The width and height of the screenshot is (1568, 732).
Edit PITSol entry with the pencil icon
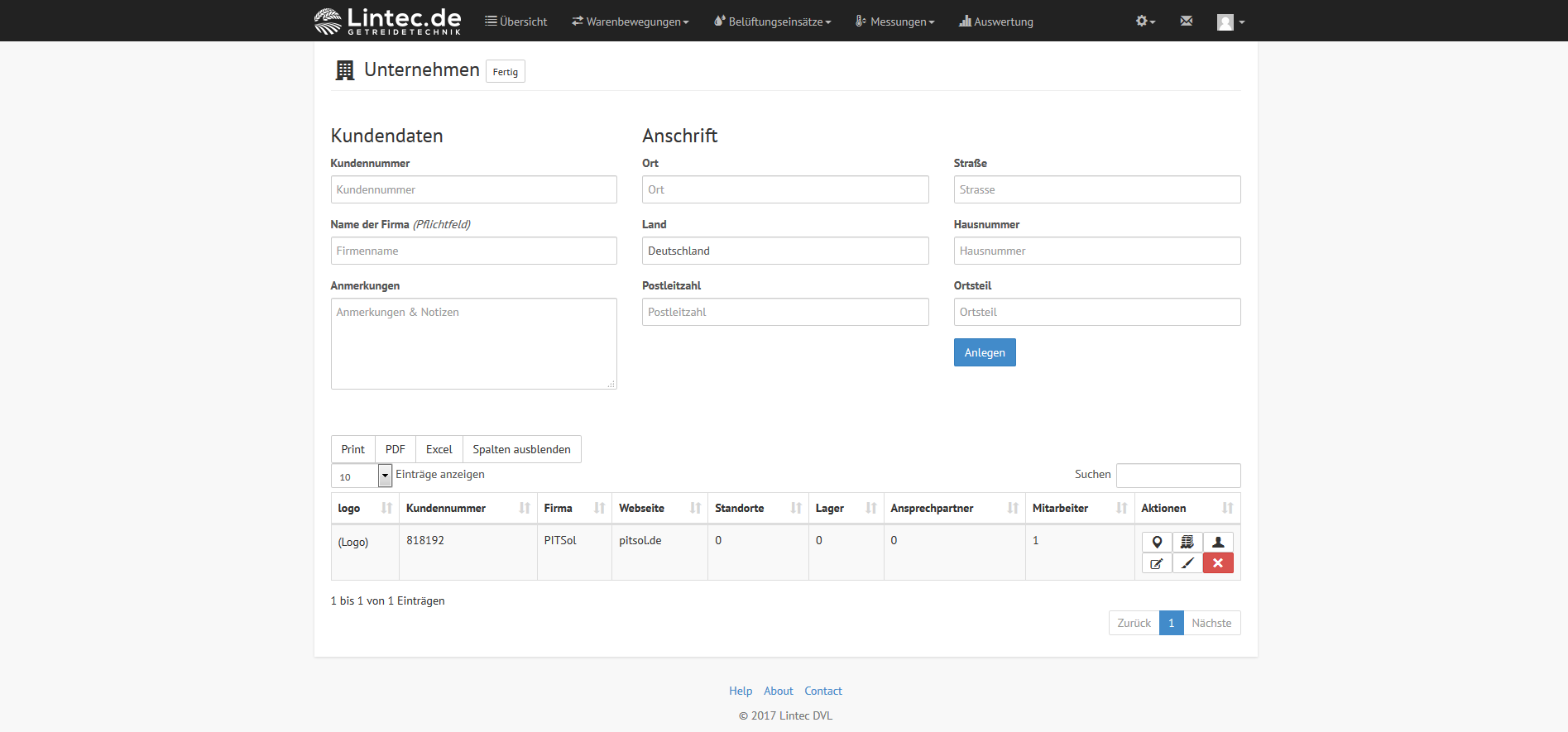coord(1157,563)
